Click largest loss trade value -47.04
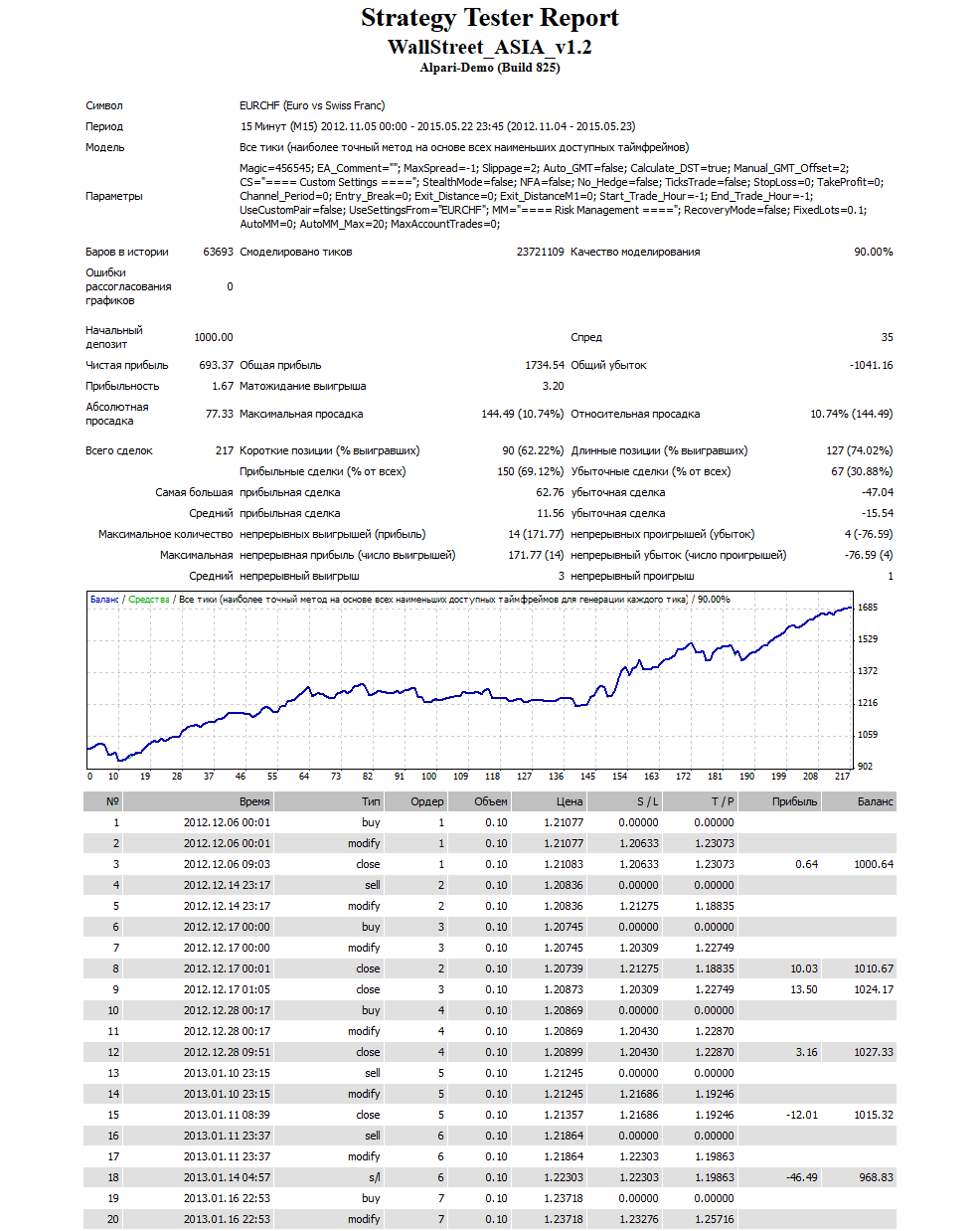The height and width of the screenshot is (1231, 980). [878, 492]
